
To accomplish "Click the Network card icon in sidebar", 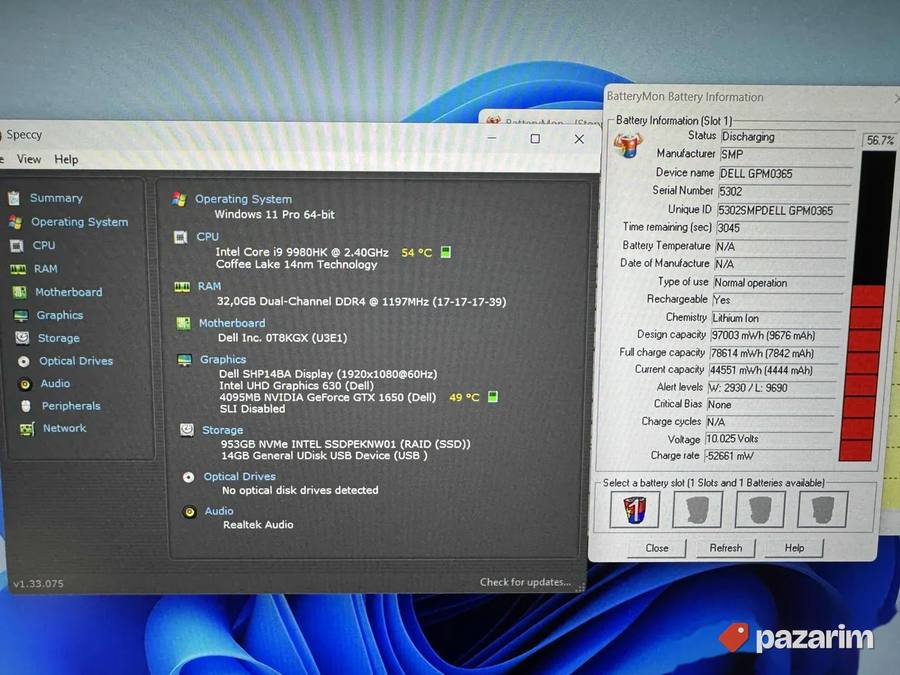I will 27,429.
